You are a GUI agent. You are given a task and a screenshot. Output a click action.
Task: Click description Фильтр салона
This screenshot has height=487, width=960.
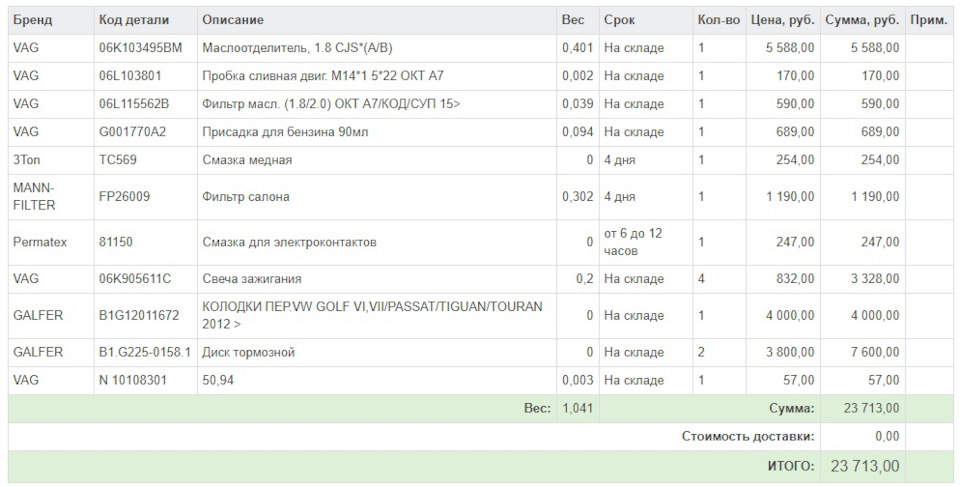click(246, 197)
